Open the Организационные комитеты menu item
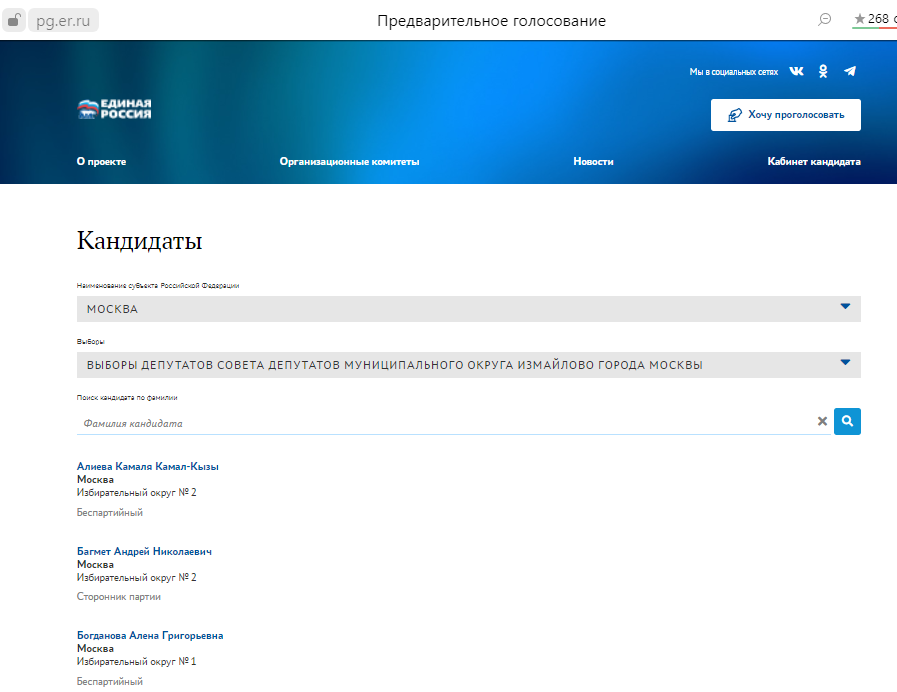897x692 pixels. pyautogui.click(x=349, y=162)
